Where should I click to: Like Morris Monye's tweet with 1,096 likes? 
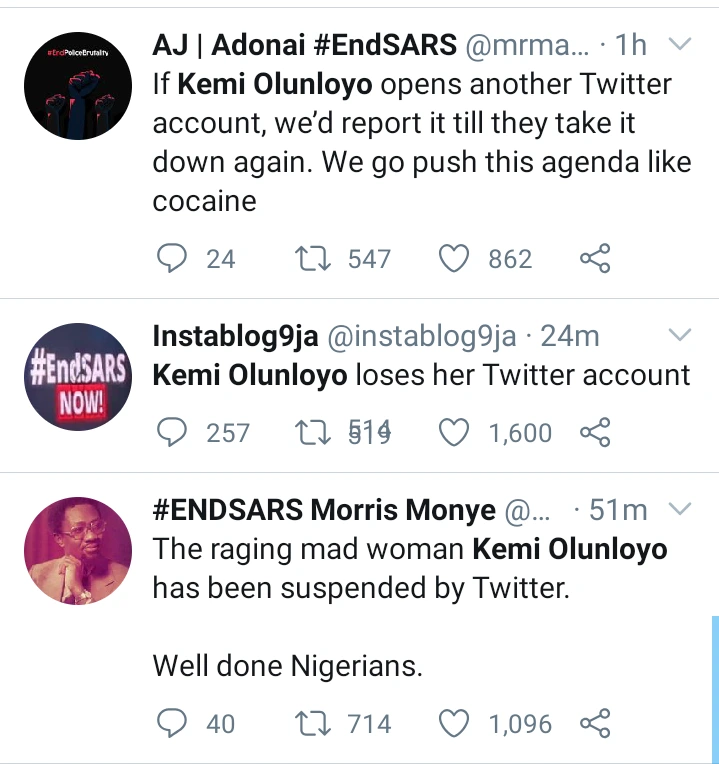pos(456,723)
